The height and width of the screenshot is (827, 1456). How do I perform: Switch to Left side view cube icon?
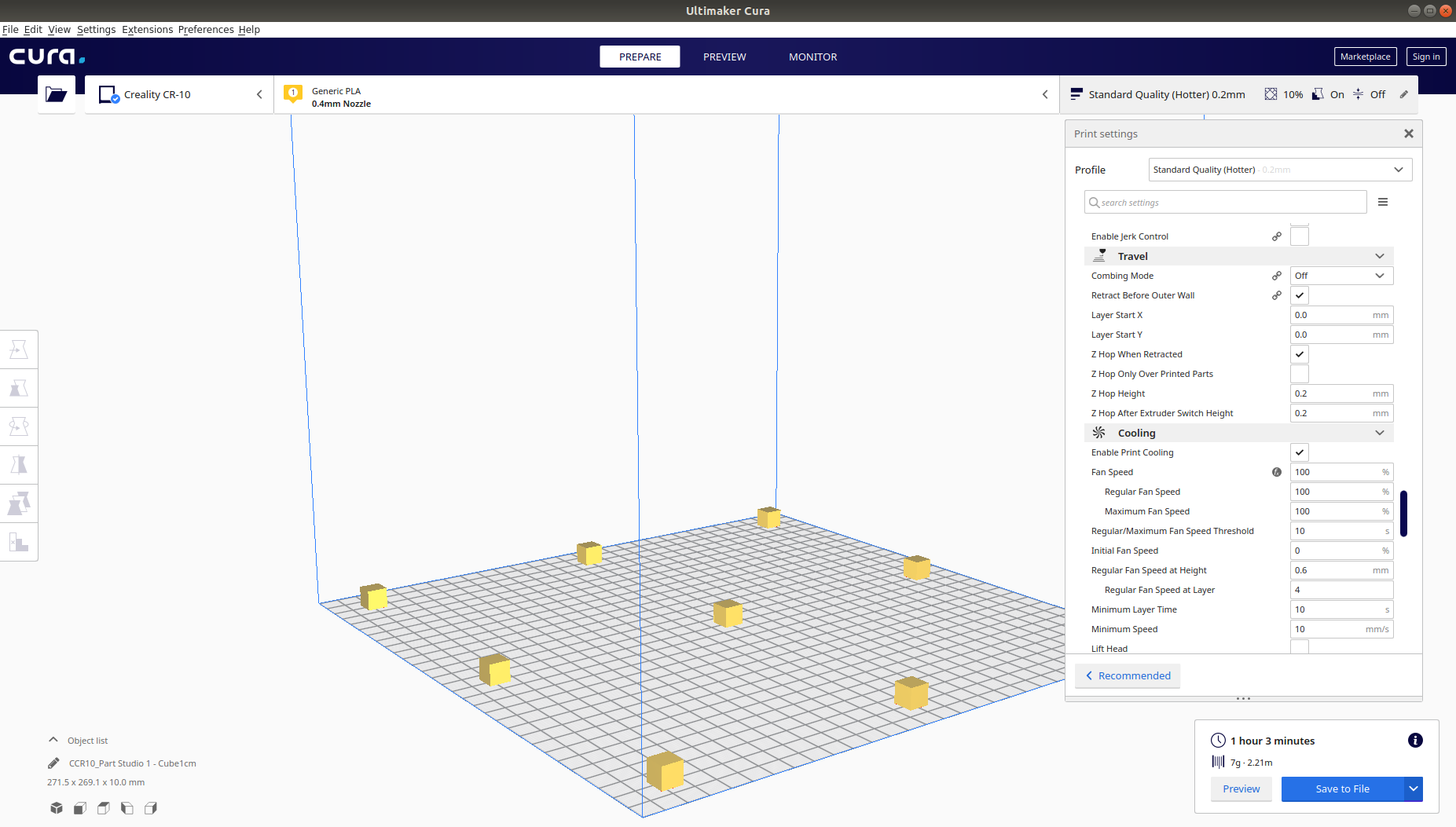(x=127, y=808)
